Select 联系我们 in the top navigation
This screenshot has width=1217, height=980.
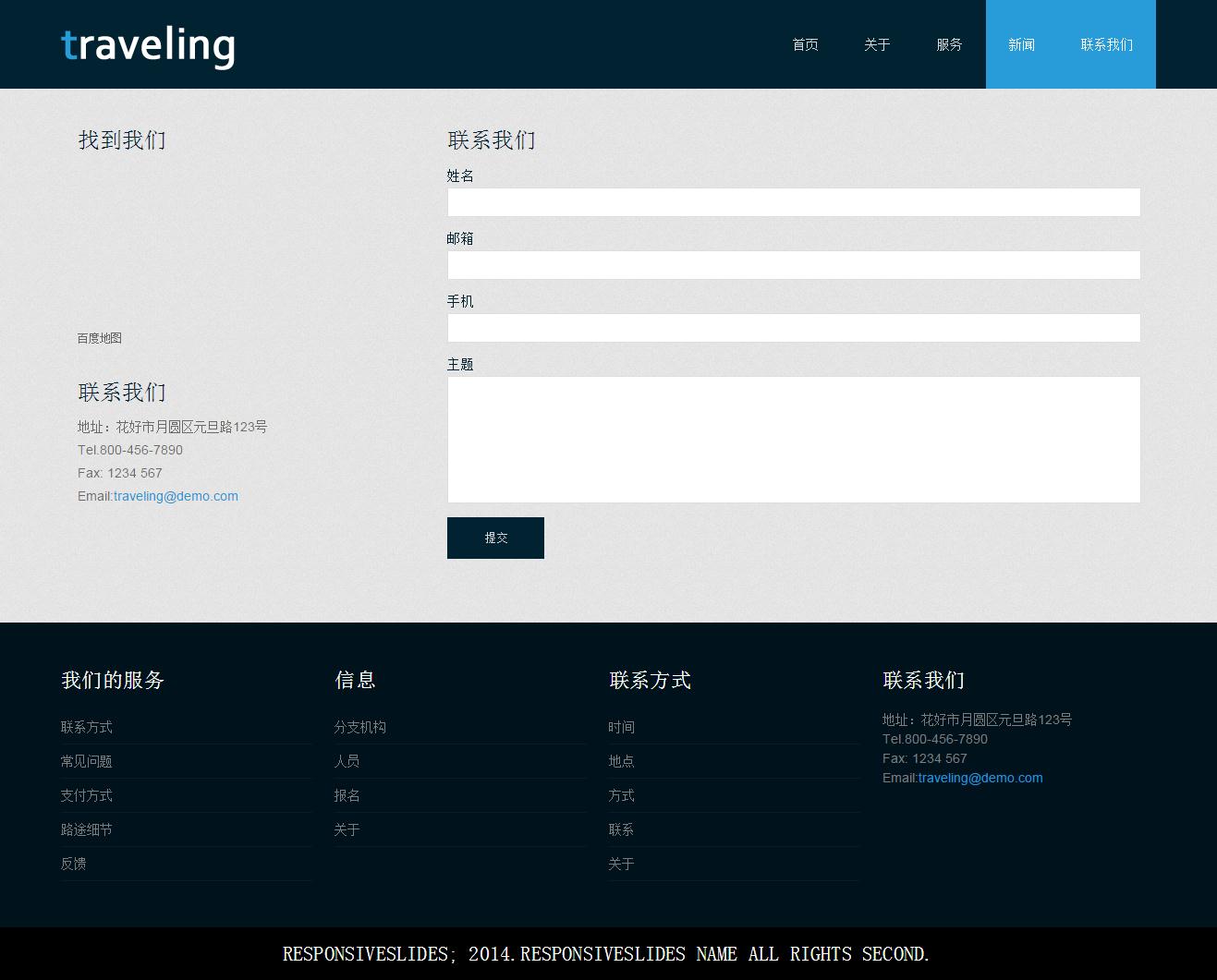1106,44
